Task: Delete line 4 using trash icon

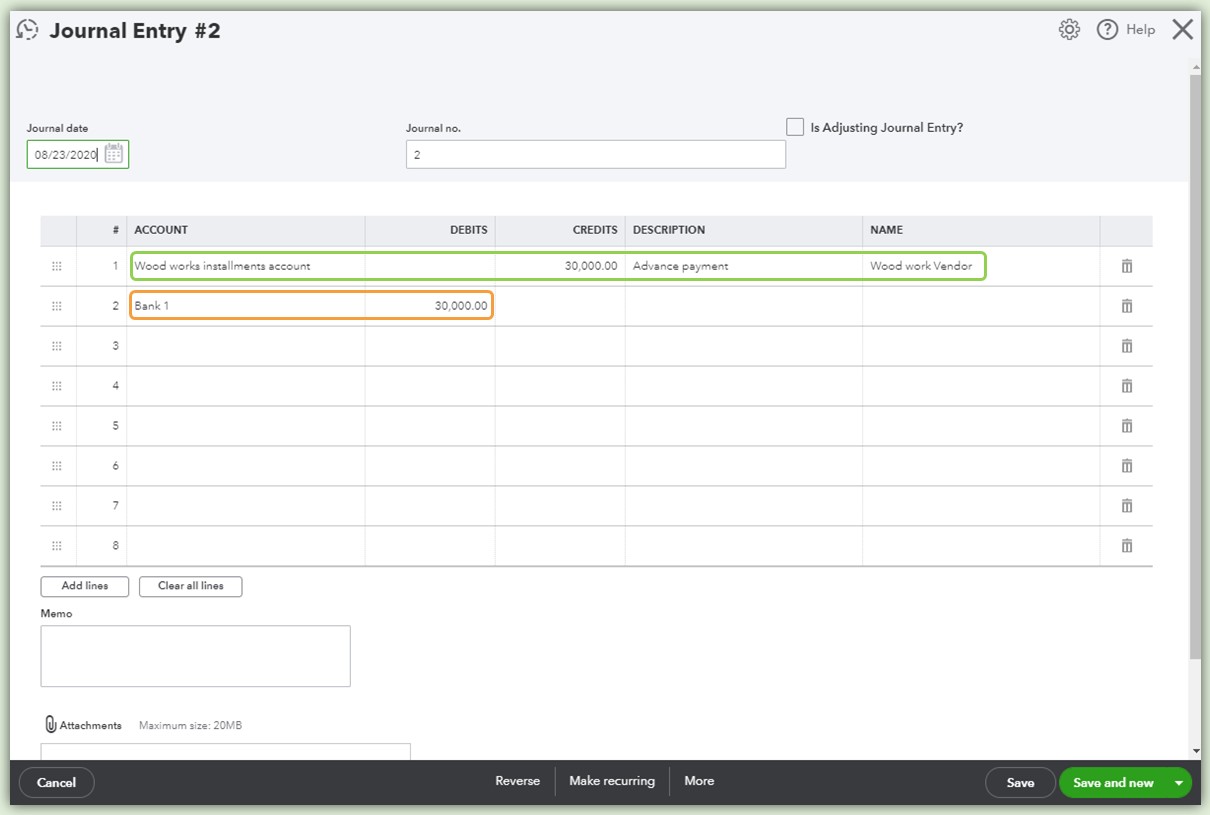Action: 1127,386
